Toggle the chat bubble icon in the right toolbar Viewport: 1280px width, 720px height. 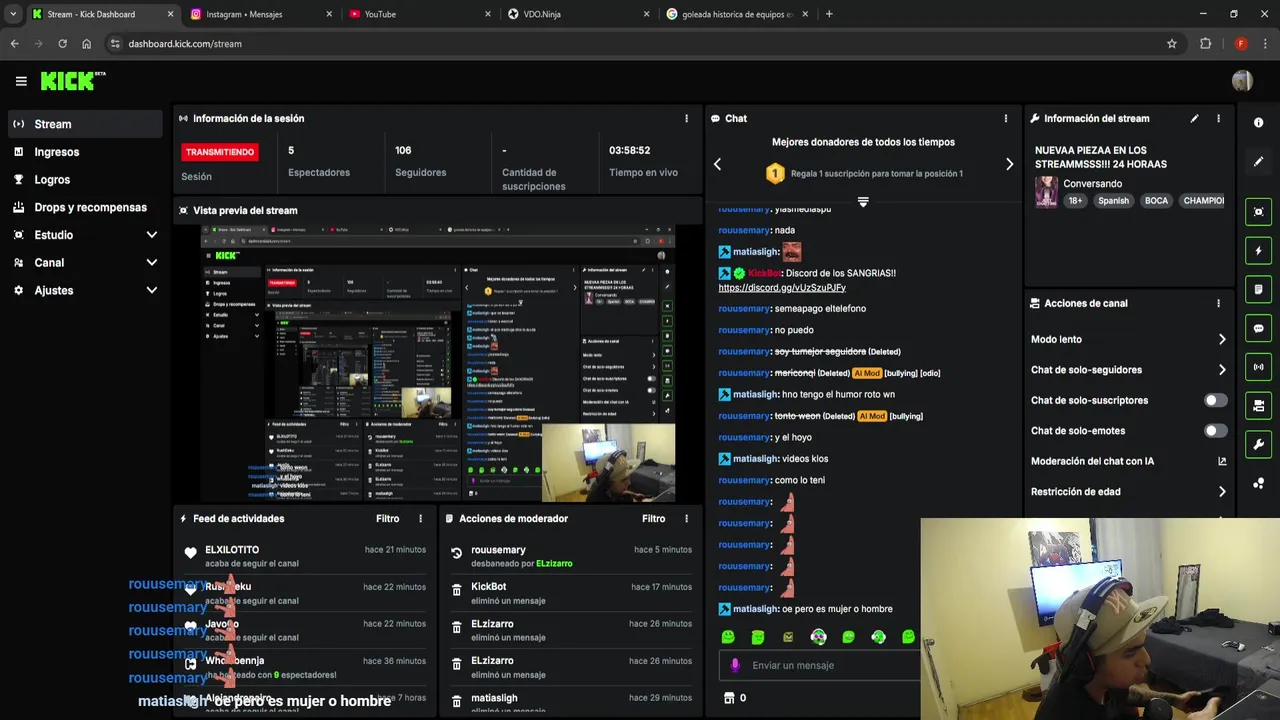[1258, 328]
